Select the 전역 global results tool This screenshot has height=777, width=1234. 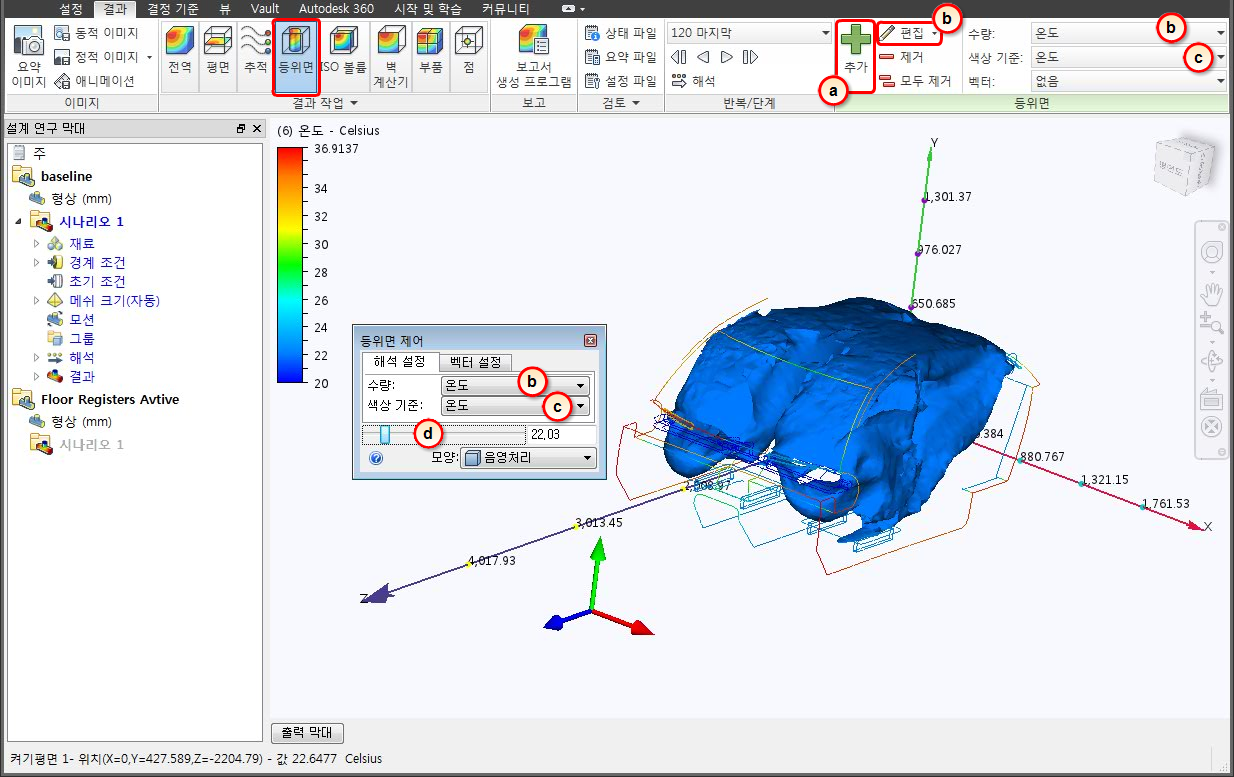pos(180,58)
